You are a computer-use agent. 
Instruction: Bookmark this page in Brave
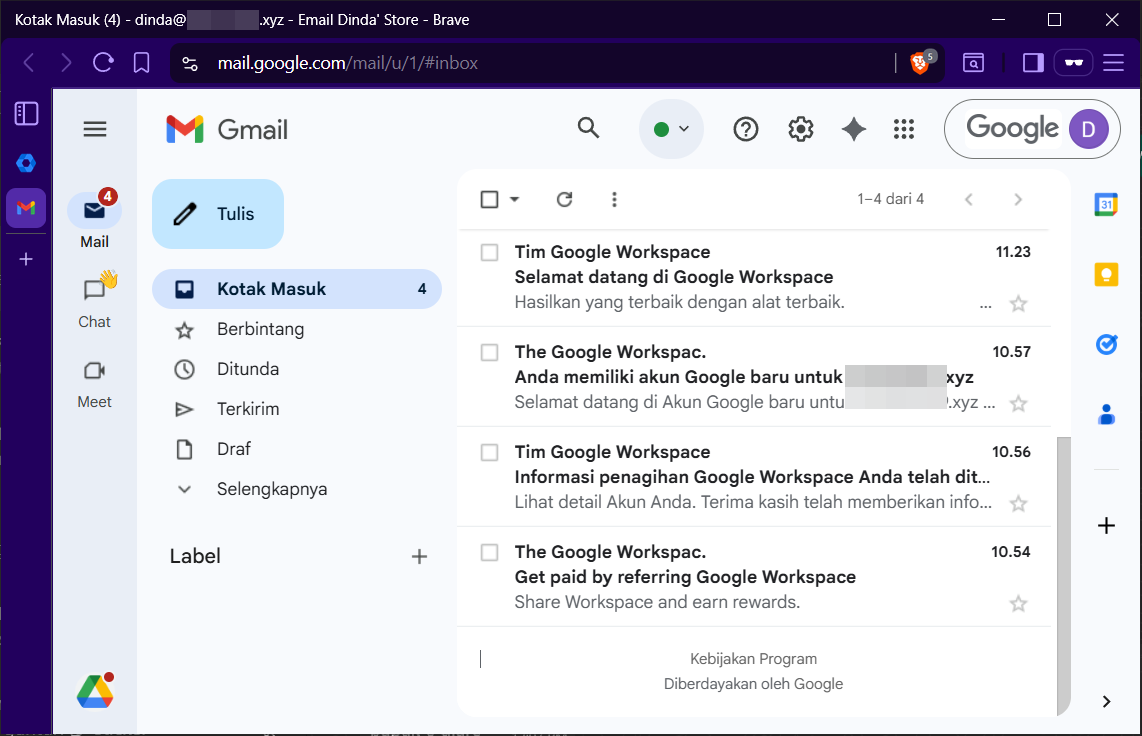point(141,63)
